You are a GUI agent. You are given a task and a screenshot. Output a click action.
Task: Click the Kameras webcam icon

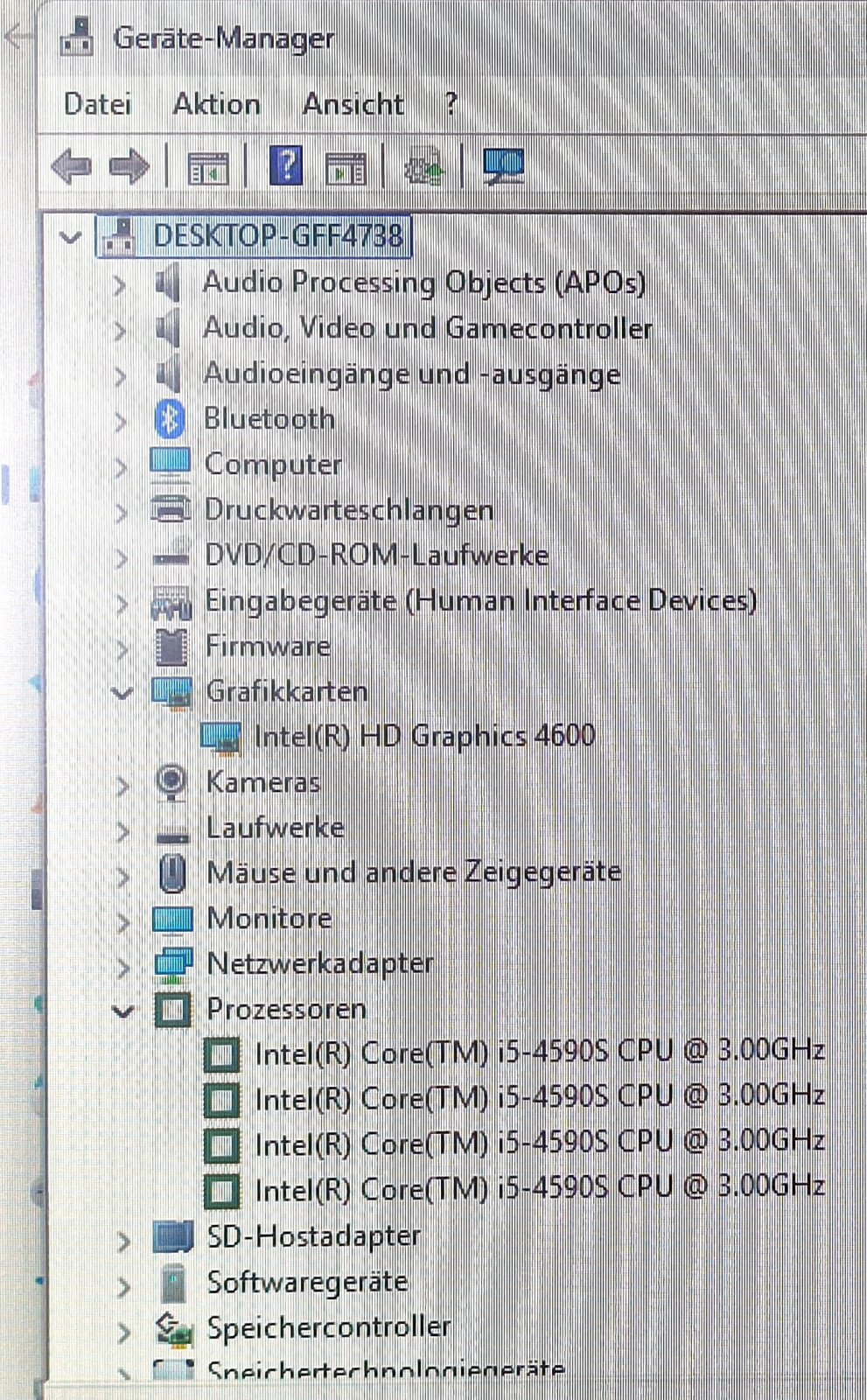pos(171,781)
